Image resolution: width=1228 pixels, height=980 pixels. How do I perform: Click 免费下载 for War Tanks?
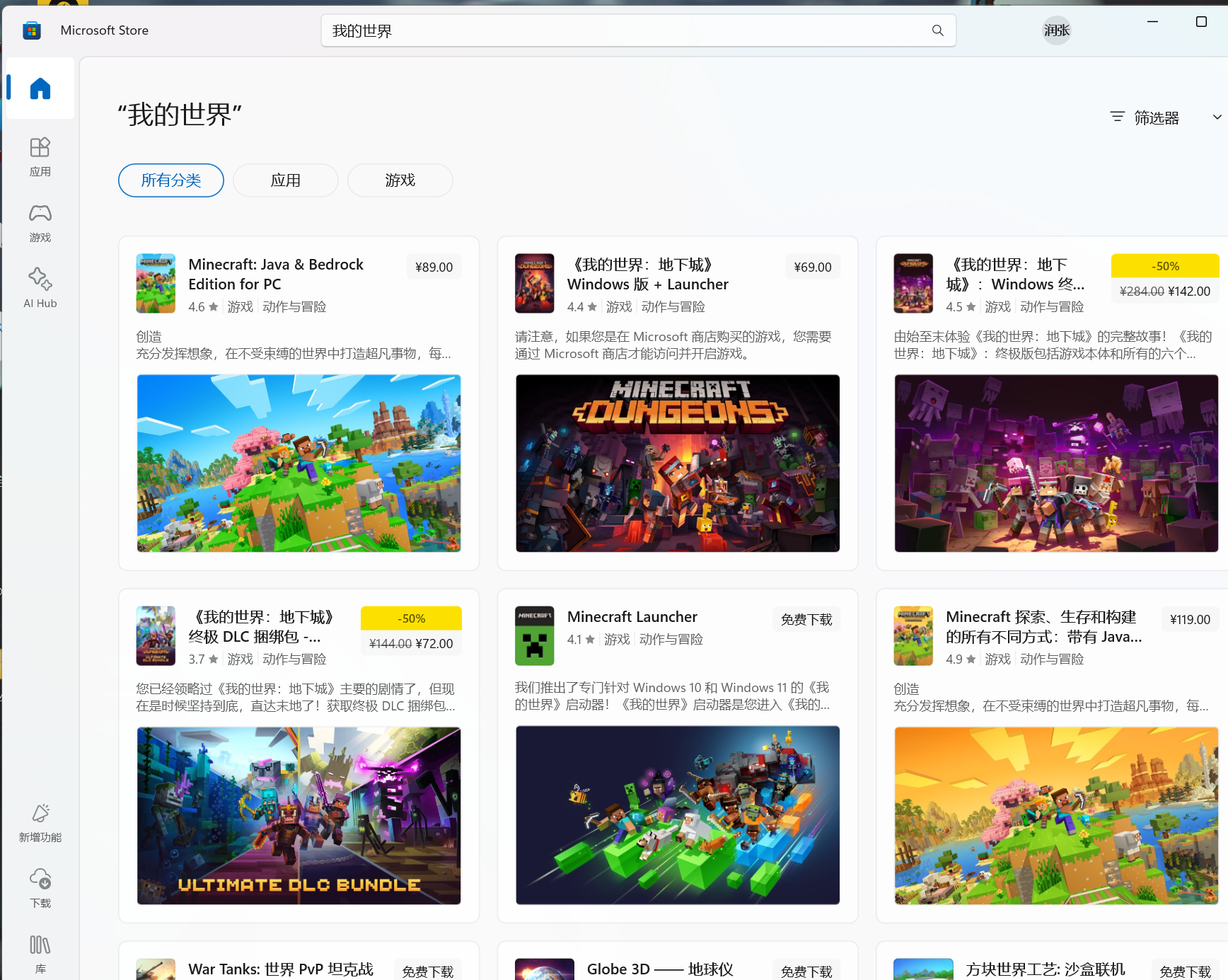tap(428, 971)
